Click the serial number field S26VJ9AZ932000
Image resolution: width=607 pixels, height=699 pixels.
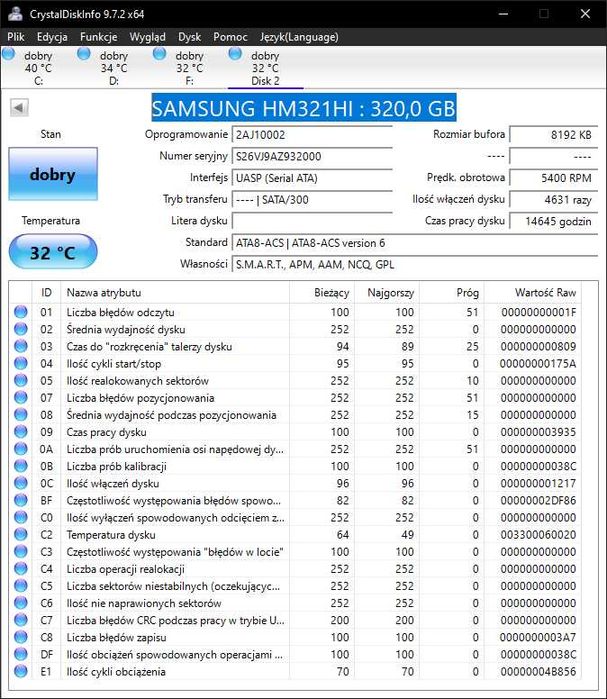click(312, 156)
